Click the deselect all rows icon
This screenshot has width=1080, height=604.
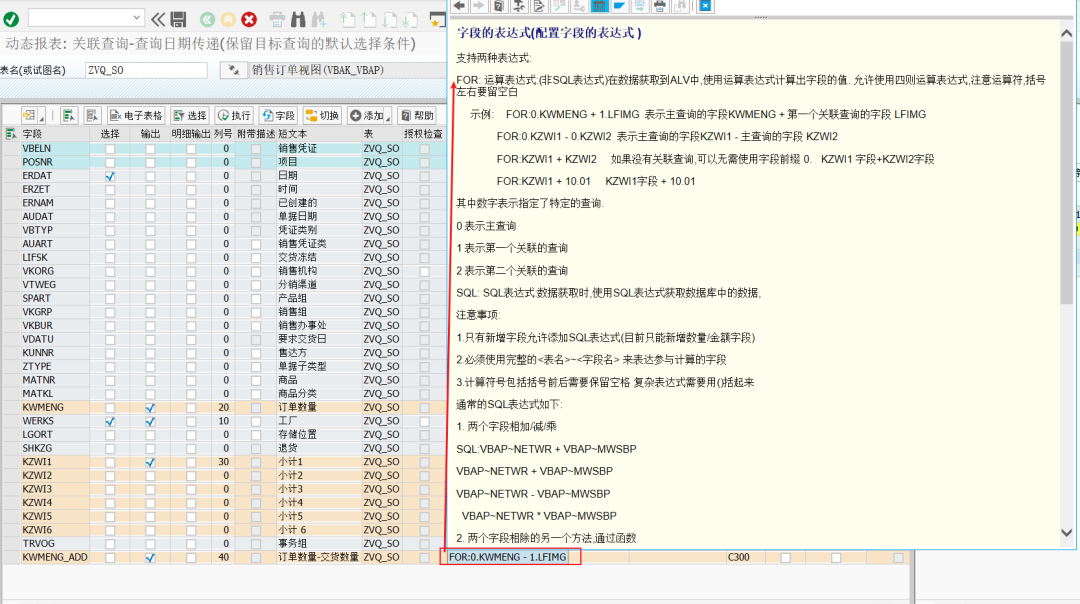(92, 116)
